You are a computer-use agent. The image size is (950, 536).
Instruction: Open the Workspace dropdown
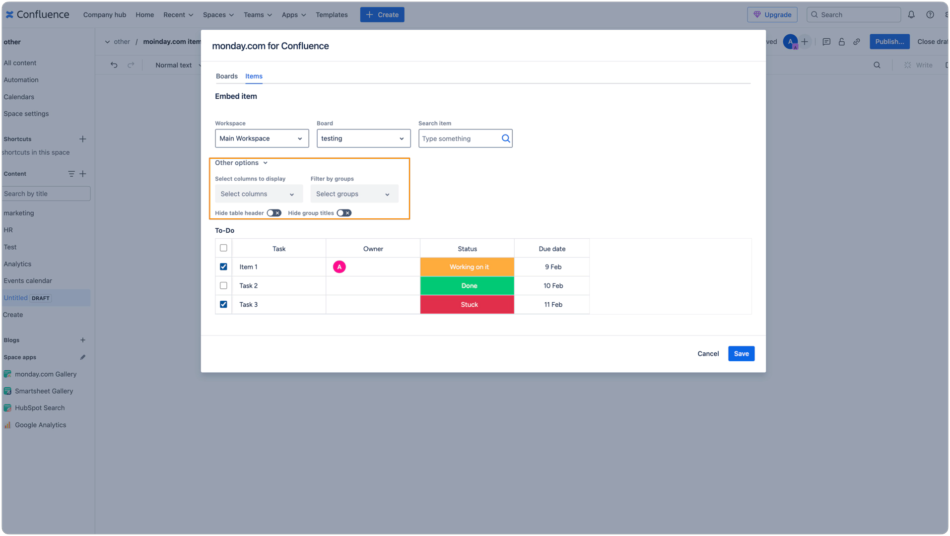(262, 139)
